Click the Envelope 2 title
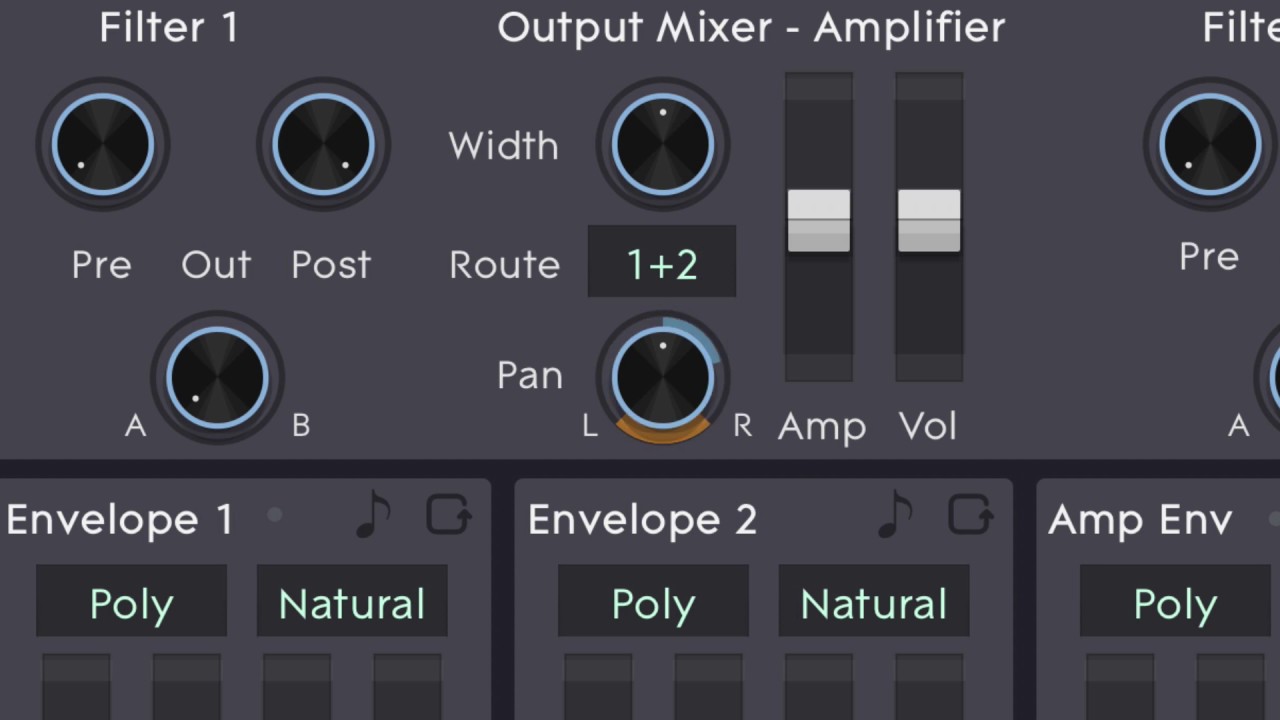The height and width of the screenshot is (720, 1280). (642, 520)
